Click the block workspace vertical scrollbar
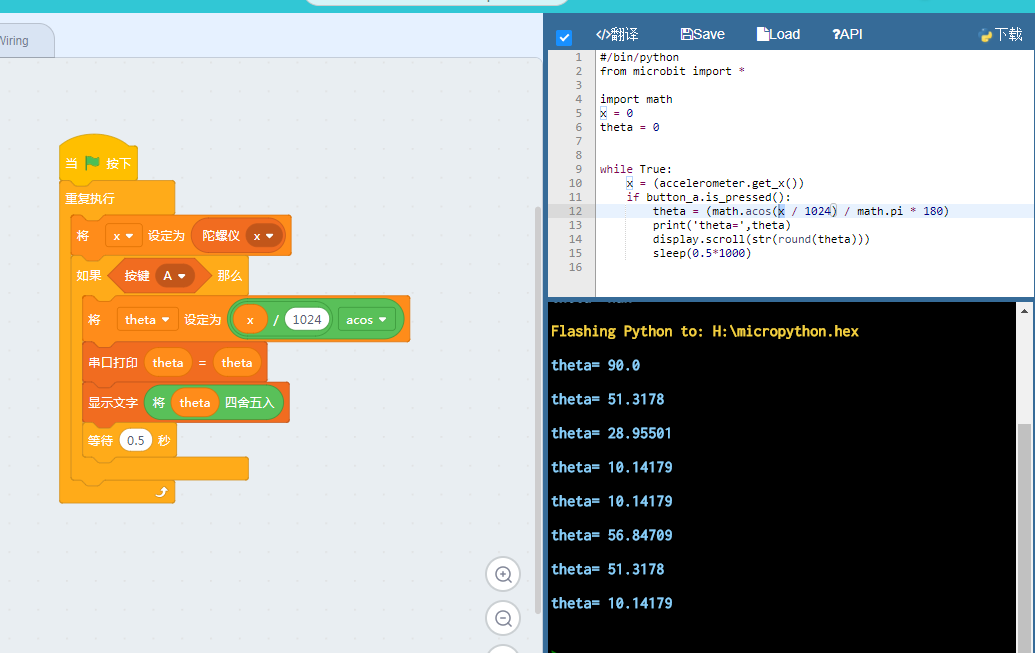This screenshot has width=1035, height=653. [x=538, y=409]
